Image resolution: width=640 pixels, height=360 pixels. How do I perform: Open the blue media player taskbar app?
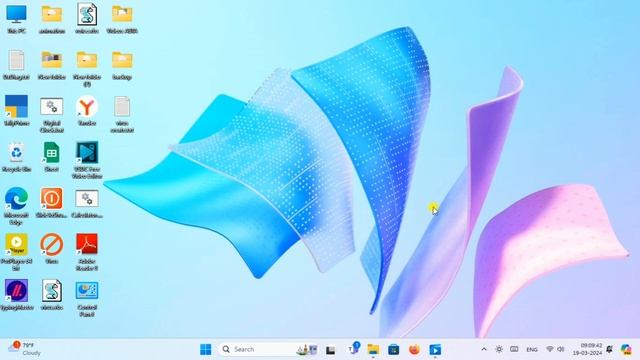coord(435,350)
